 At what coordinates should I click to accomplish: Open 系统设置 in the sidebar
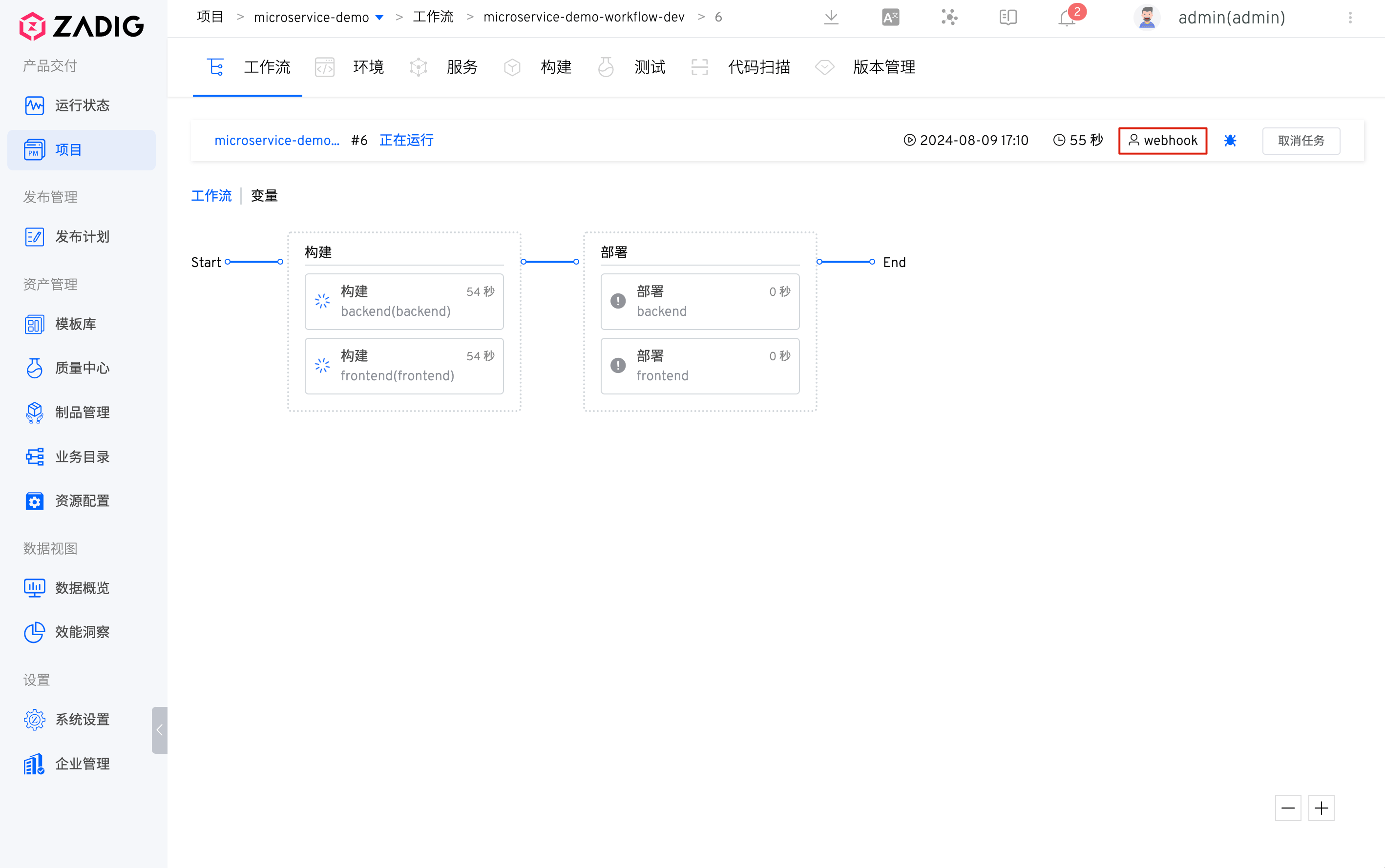(82, 719)
